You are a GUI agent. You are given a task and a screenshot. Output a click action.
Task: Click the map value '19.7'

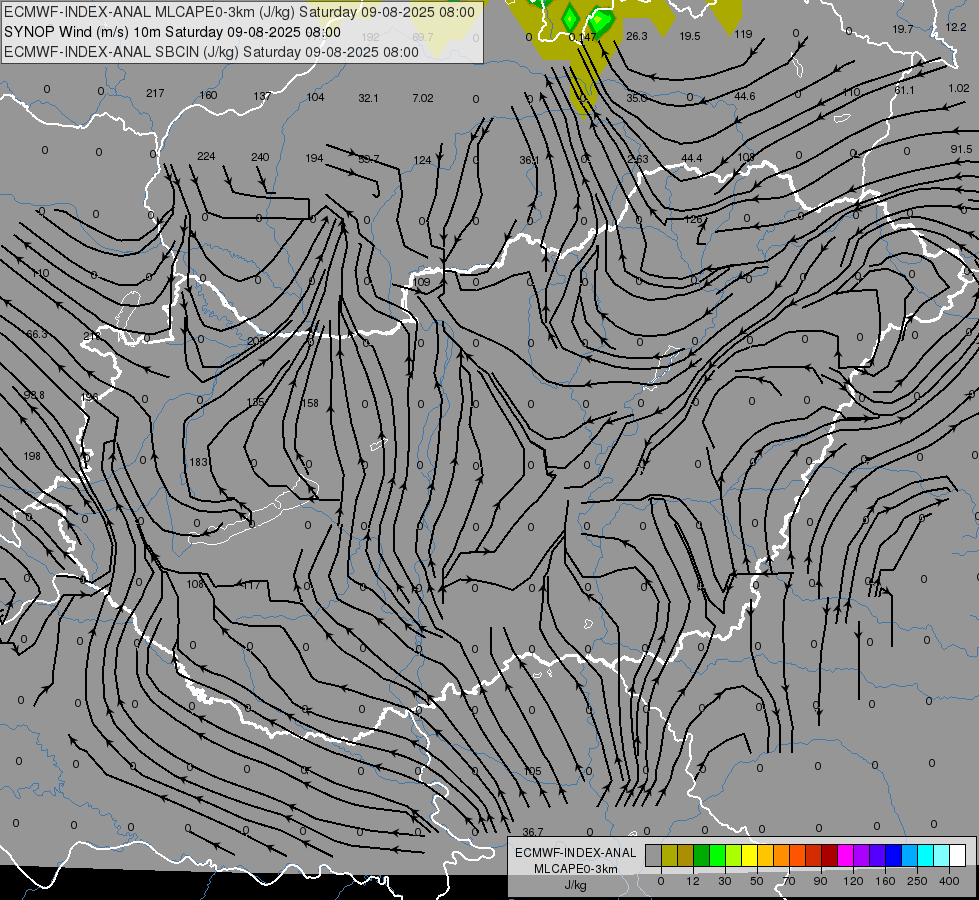903,29
